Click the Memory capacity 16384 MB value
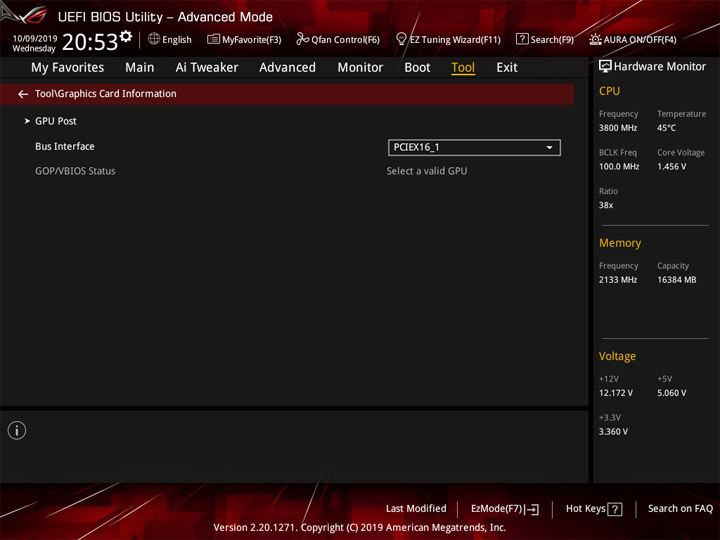The width and height of the screenshot is (720, 540). click(676, 280)
